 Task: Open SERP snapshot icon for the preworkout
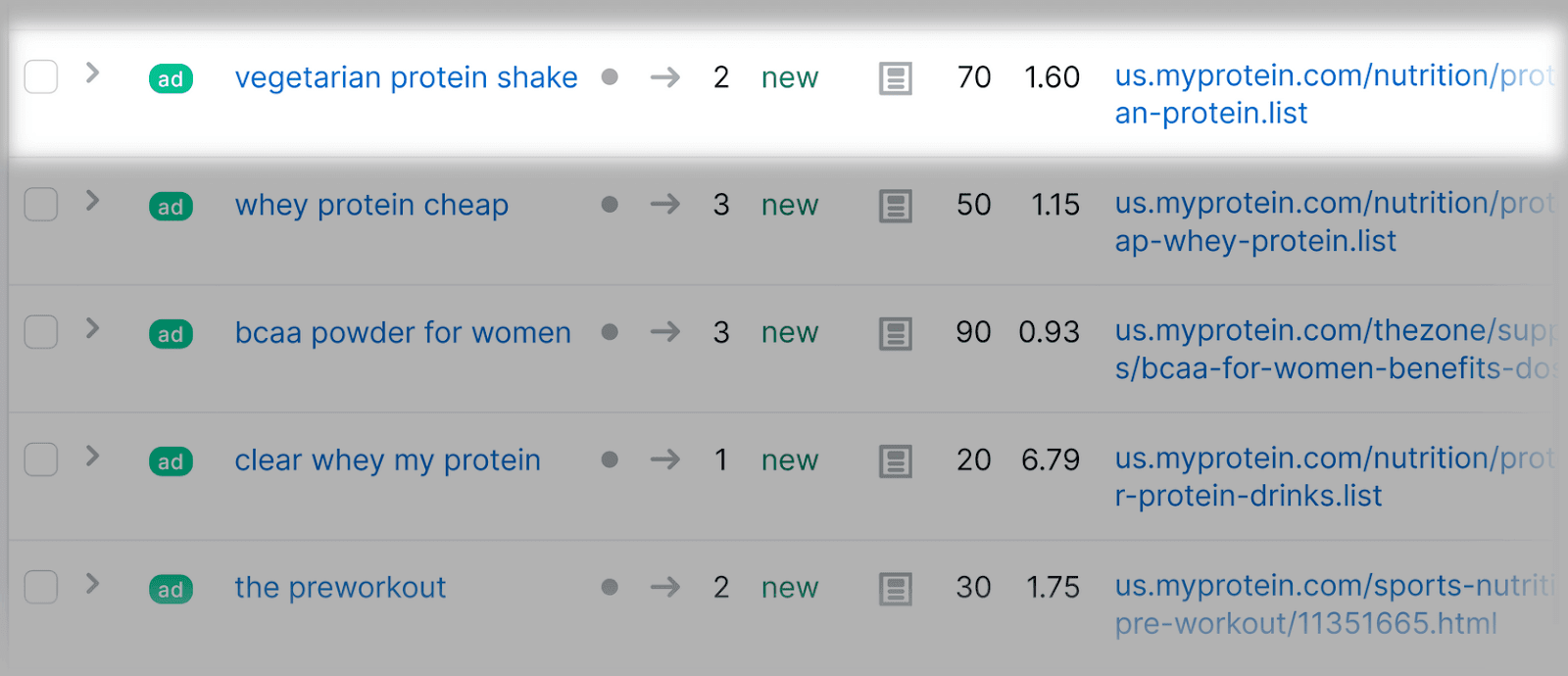[895, 589]
